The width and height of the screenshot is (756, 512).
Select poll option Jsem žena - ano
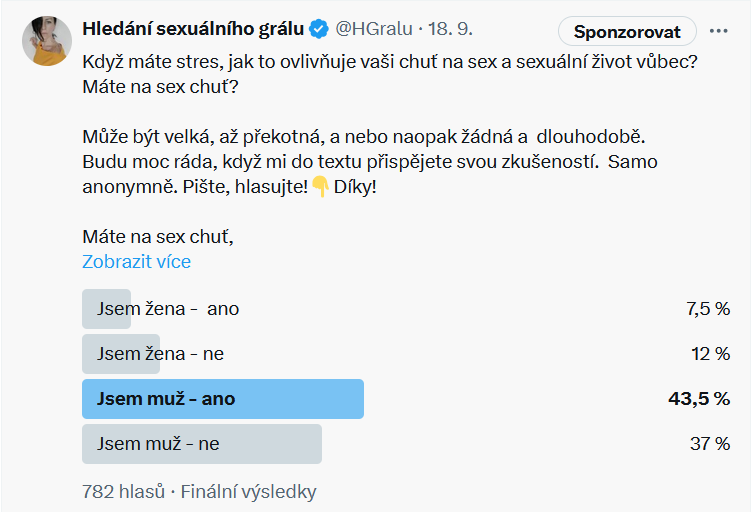pos(168,309)
